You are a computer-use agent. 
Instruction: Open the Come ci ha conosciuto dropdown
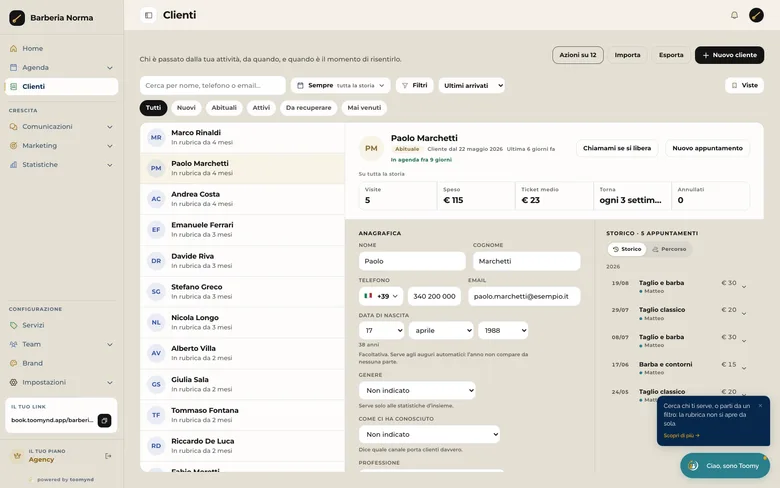pos(429,434)
